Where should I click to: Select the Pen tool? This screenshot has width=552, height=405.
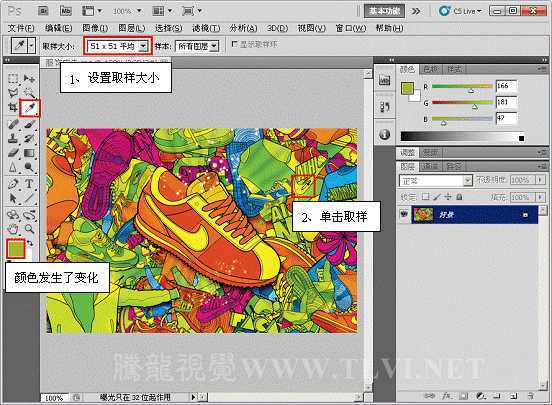point(13,183)
